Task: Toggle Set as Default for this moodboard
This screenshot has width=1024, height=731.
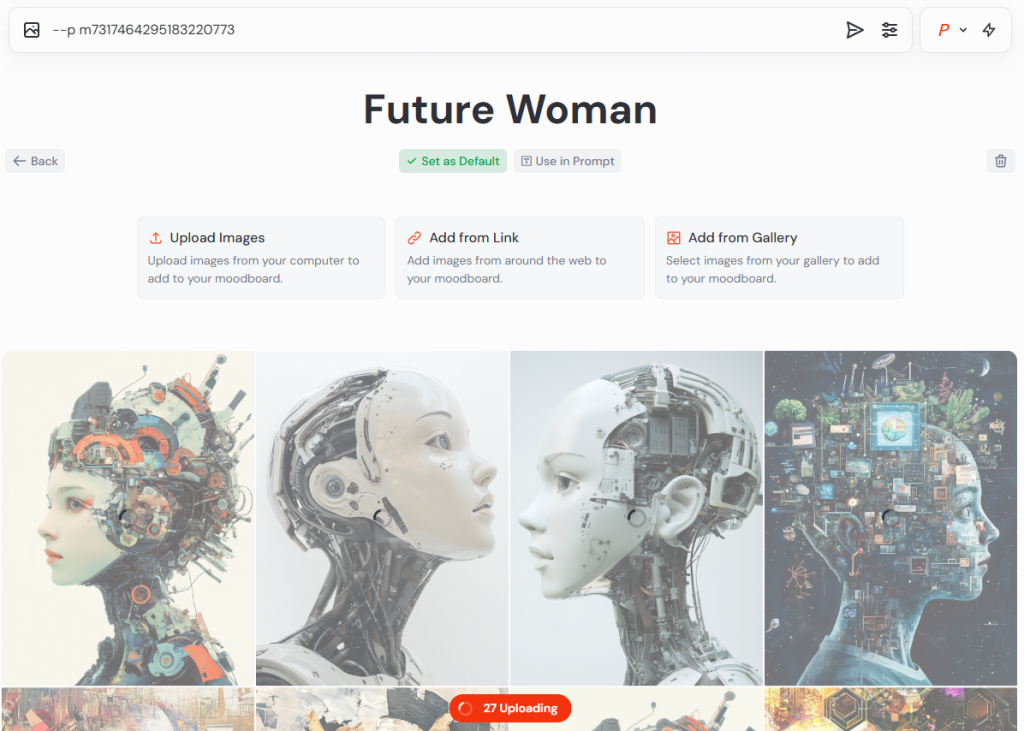Action: 453,161
